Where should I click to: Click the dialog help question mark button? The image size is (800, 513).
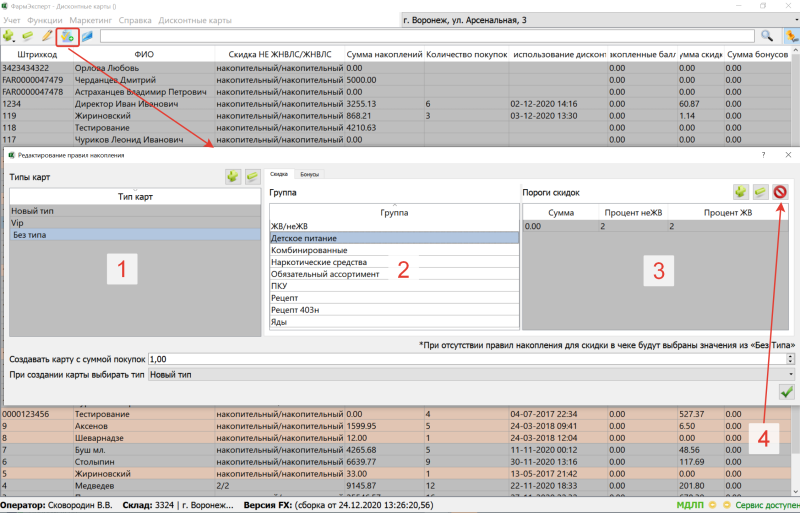coord(763,156)
